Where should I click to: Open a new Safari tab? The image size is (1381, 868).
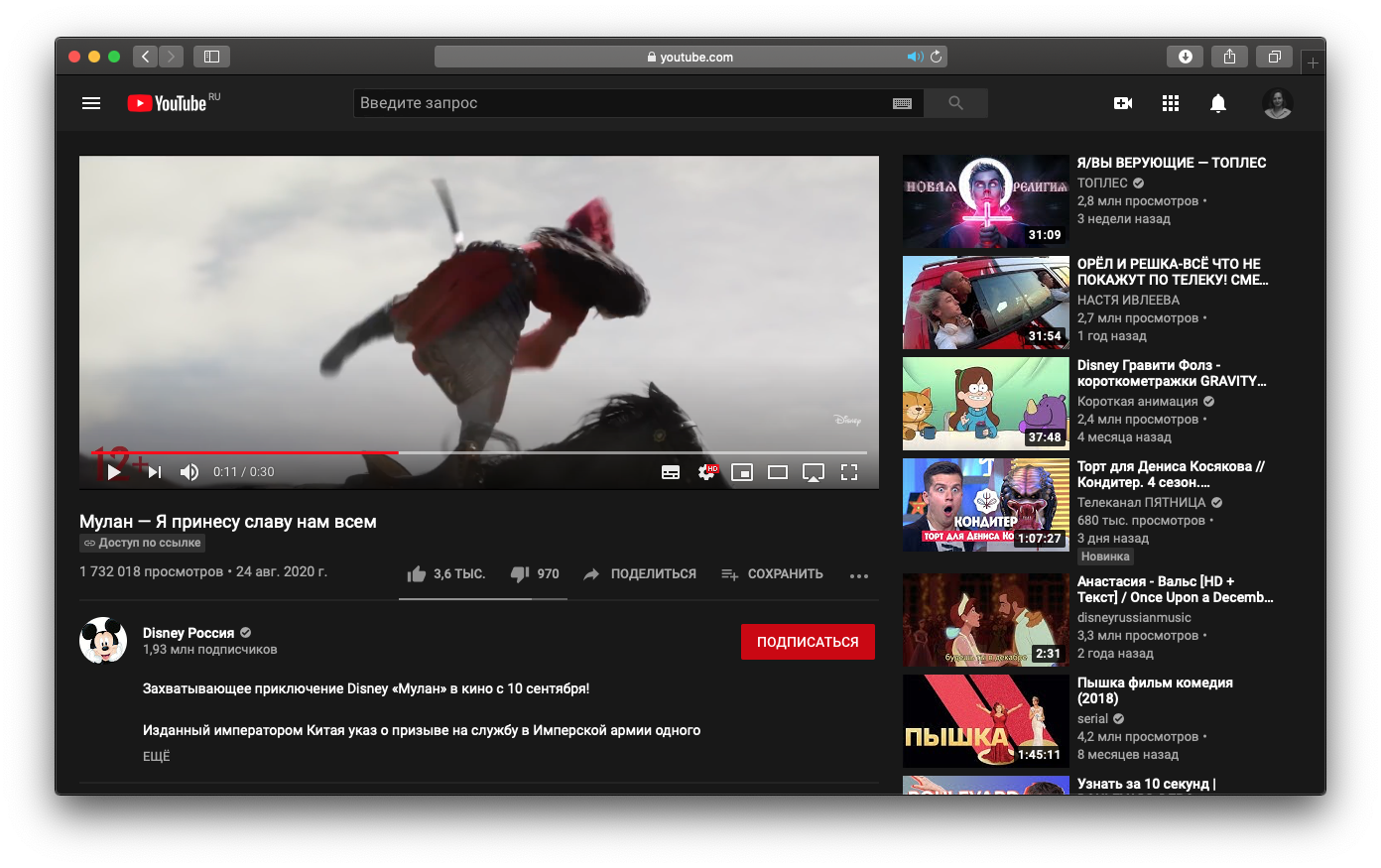click(x=1313, y=62)
